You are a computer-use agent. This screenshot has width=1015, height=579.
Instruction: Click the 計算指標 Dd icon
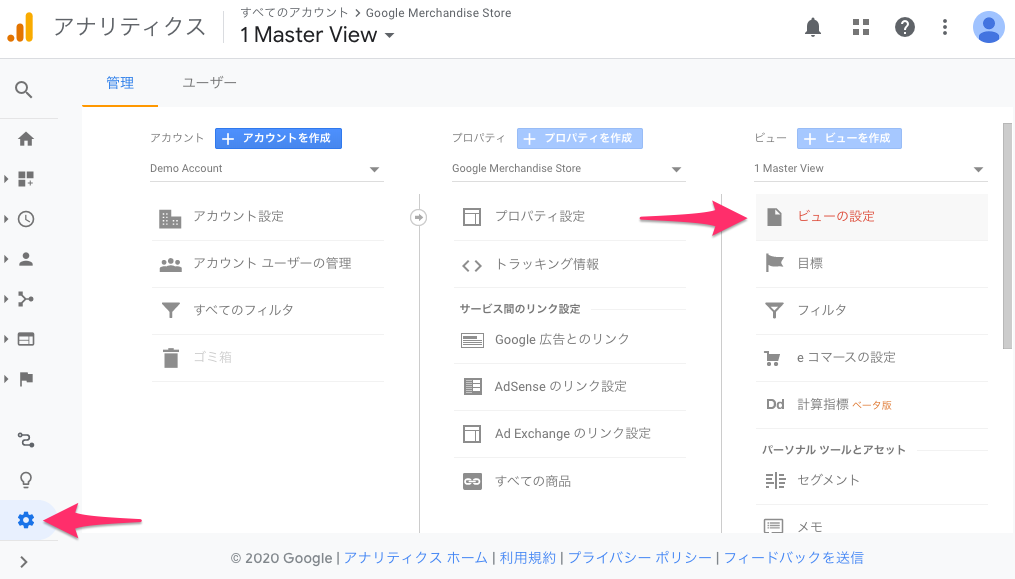pos(775,405)
